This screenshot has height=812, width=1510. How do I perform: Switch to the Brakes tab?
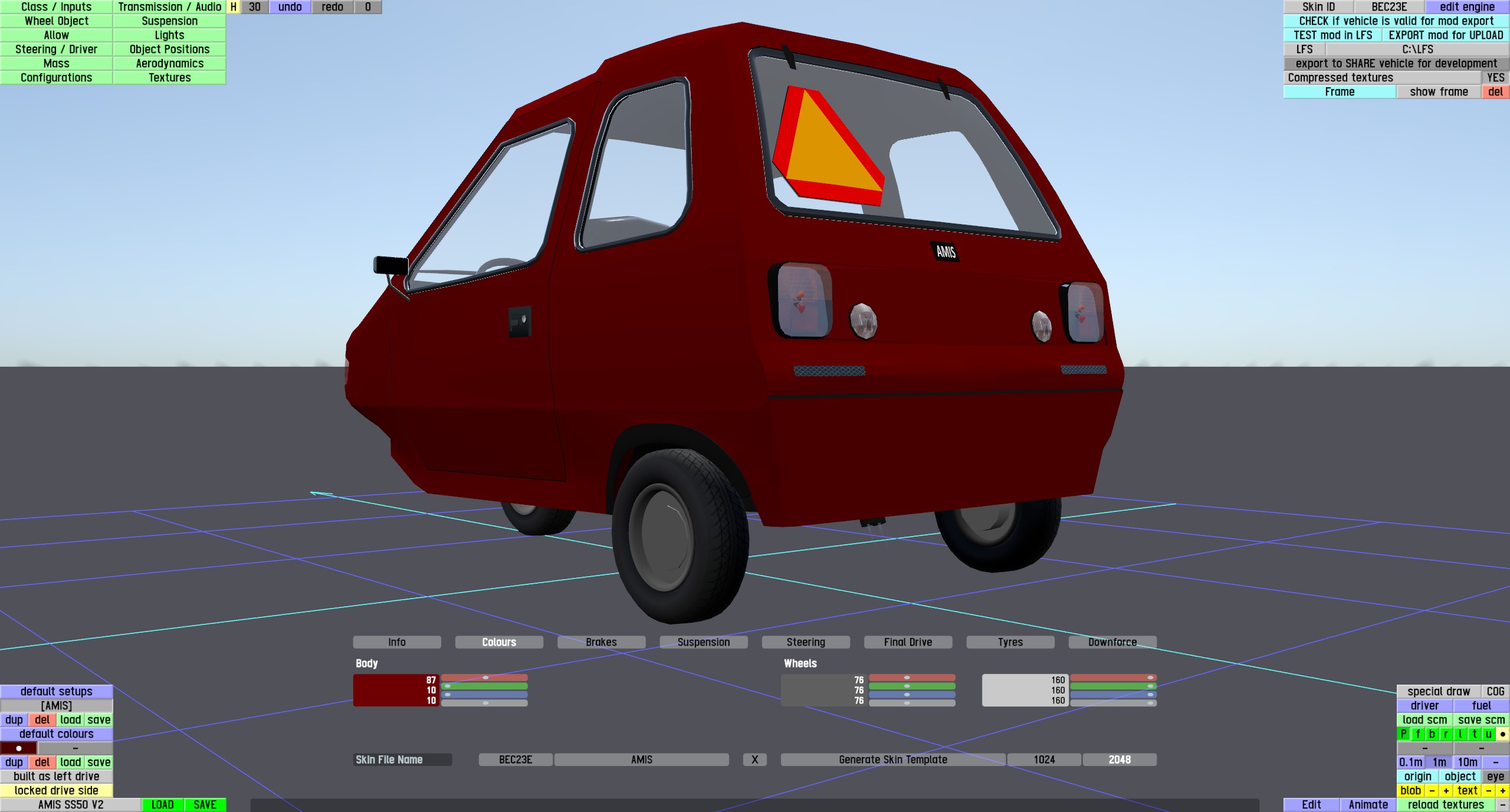click(x=601, y=642)
